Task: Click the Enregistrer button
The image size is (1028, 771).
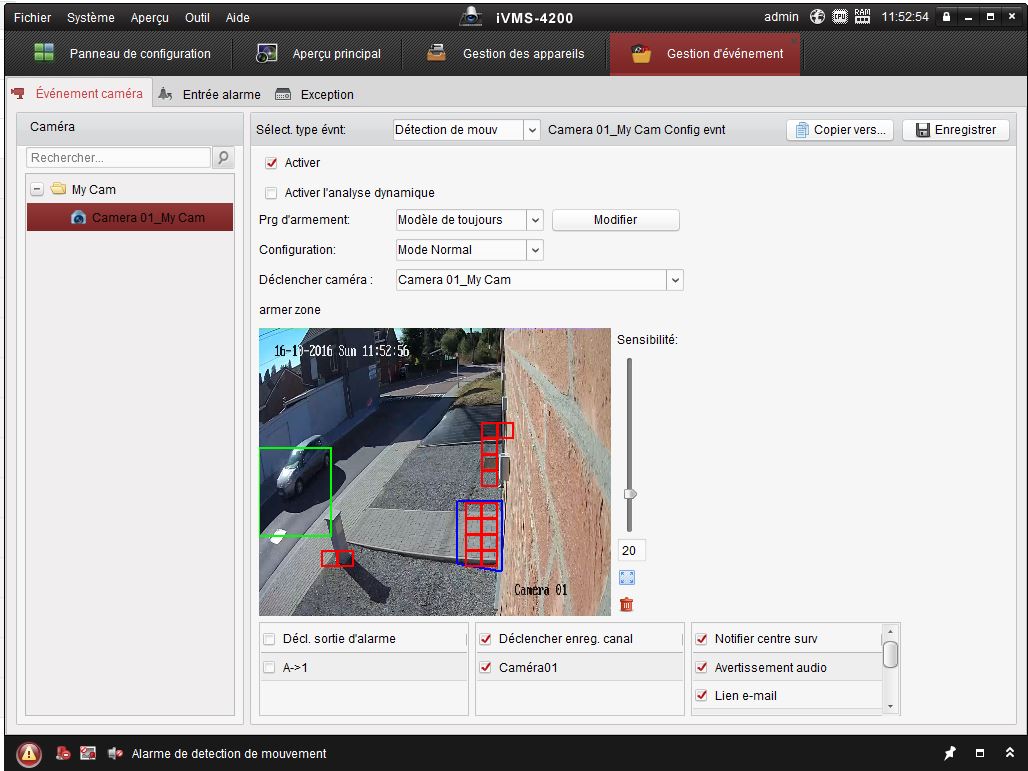Action: click(x=956, y=130)
